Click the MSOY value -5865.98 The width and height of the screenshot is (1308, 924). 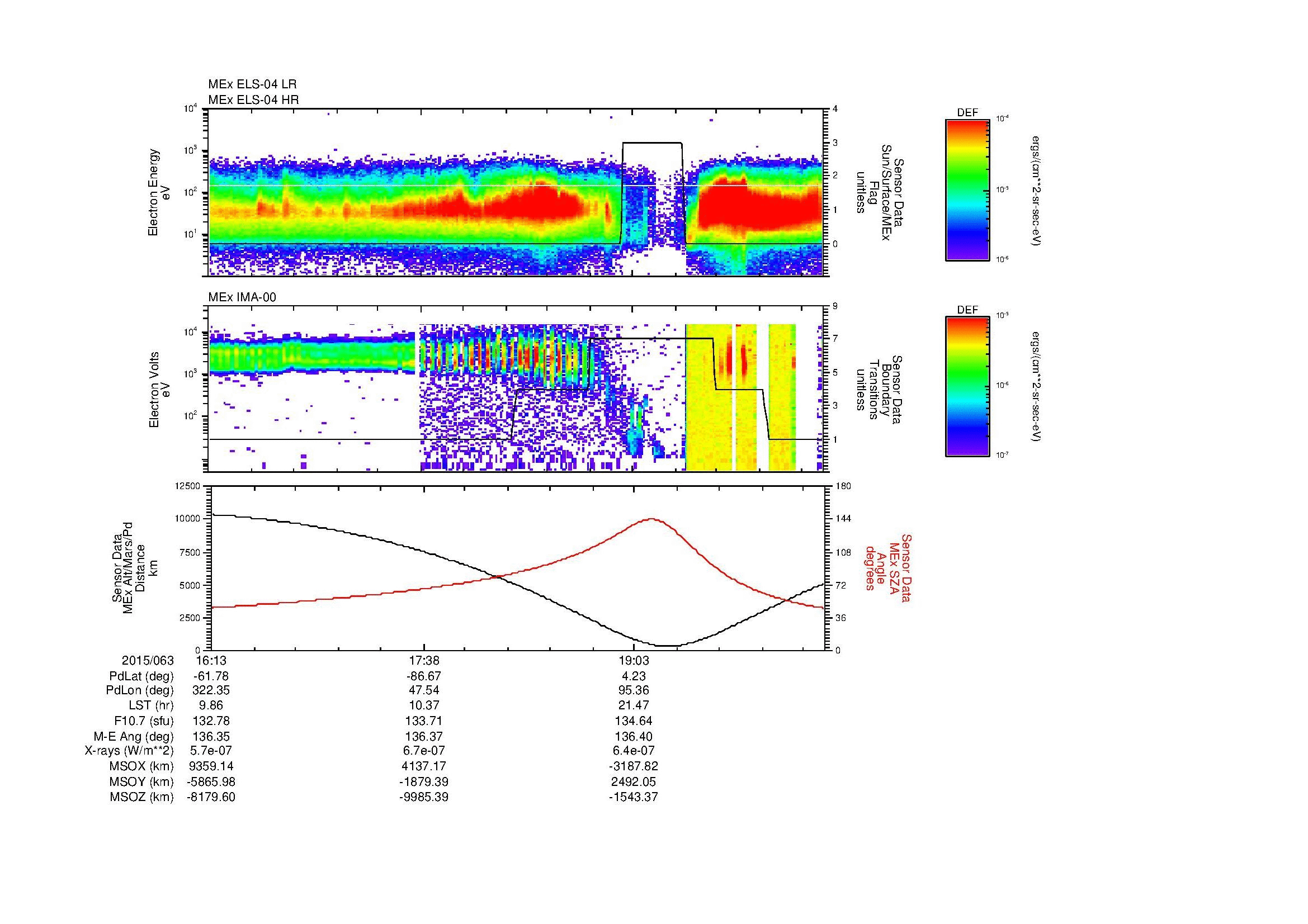[x=211, y=781]
